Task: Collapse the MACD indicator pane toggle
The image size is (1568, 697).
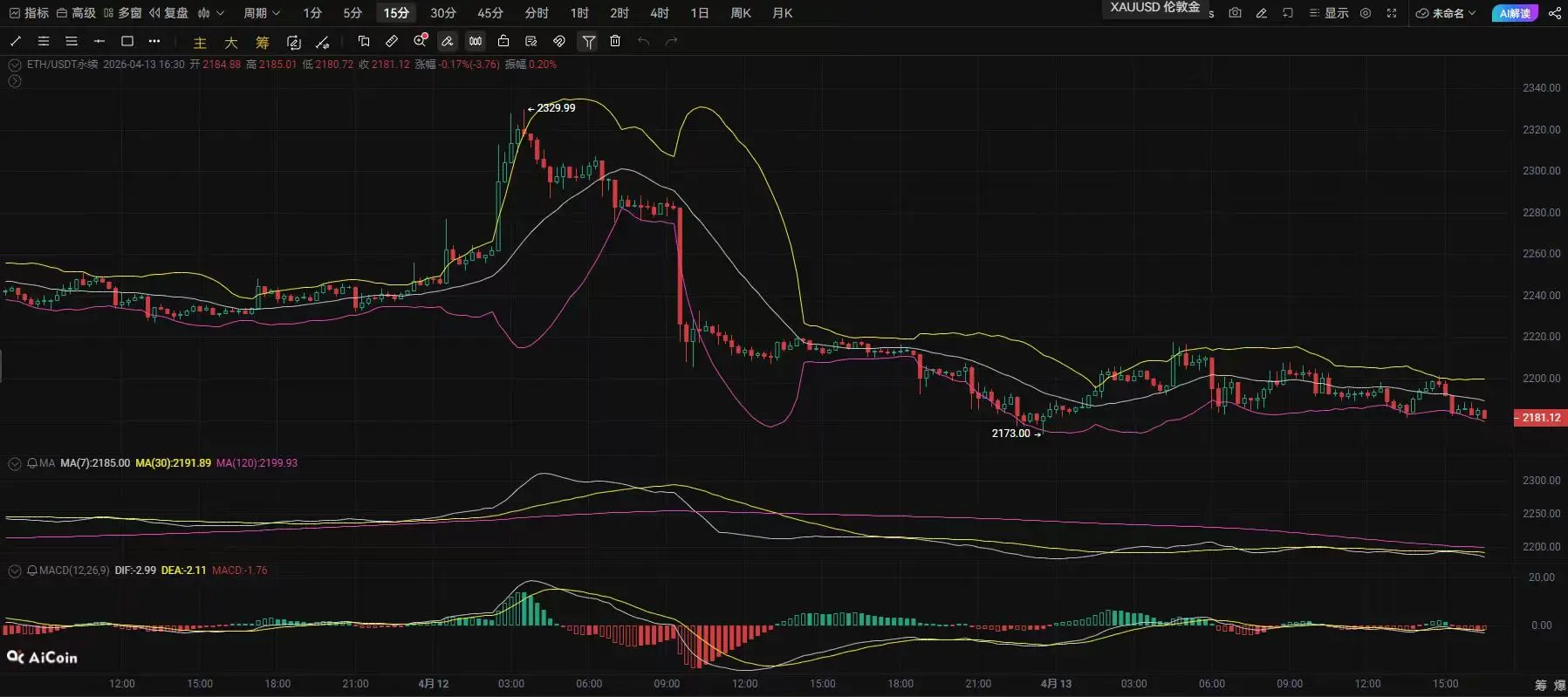Action: pyautogui.click(x=15, y=571)
